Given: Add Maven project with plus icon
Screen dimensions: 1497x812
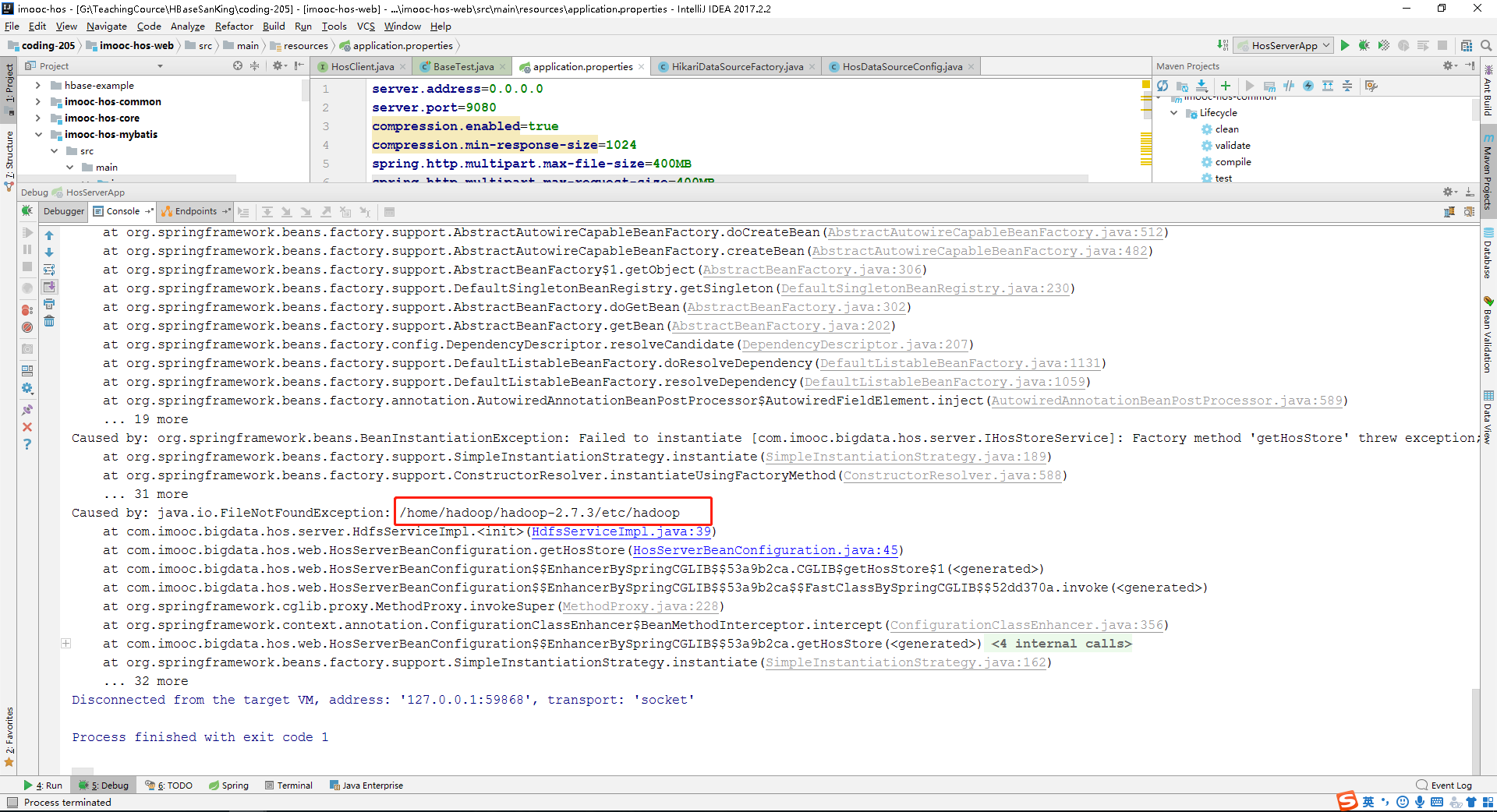Looking at the screenshot, I should point(1226,86).
